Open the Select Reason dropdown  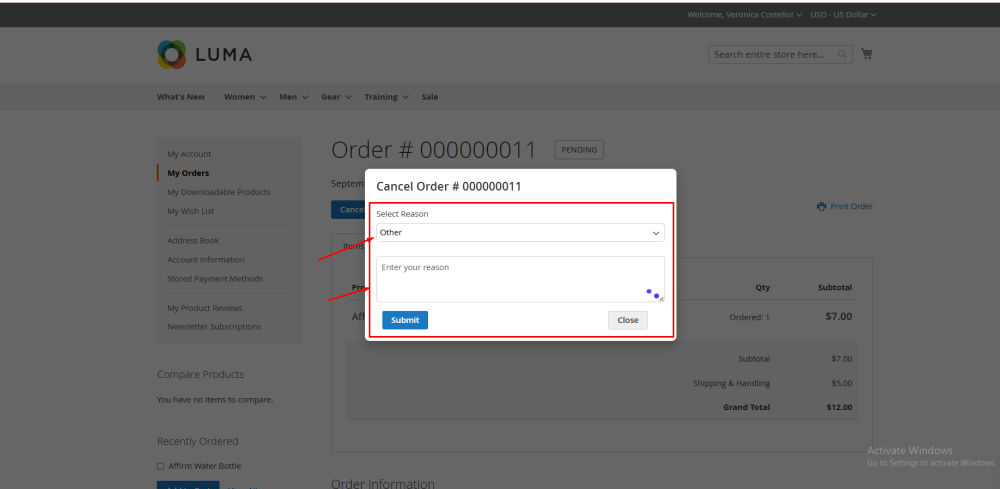(x=520, y=233)
